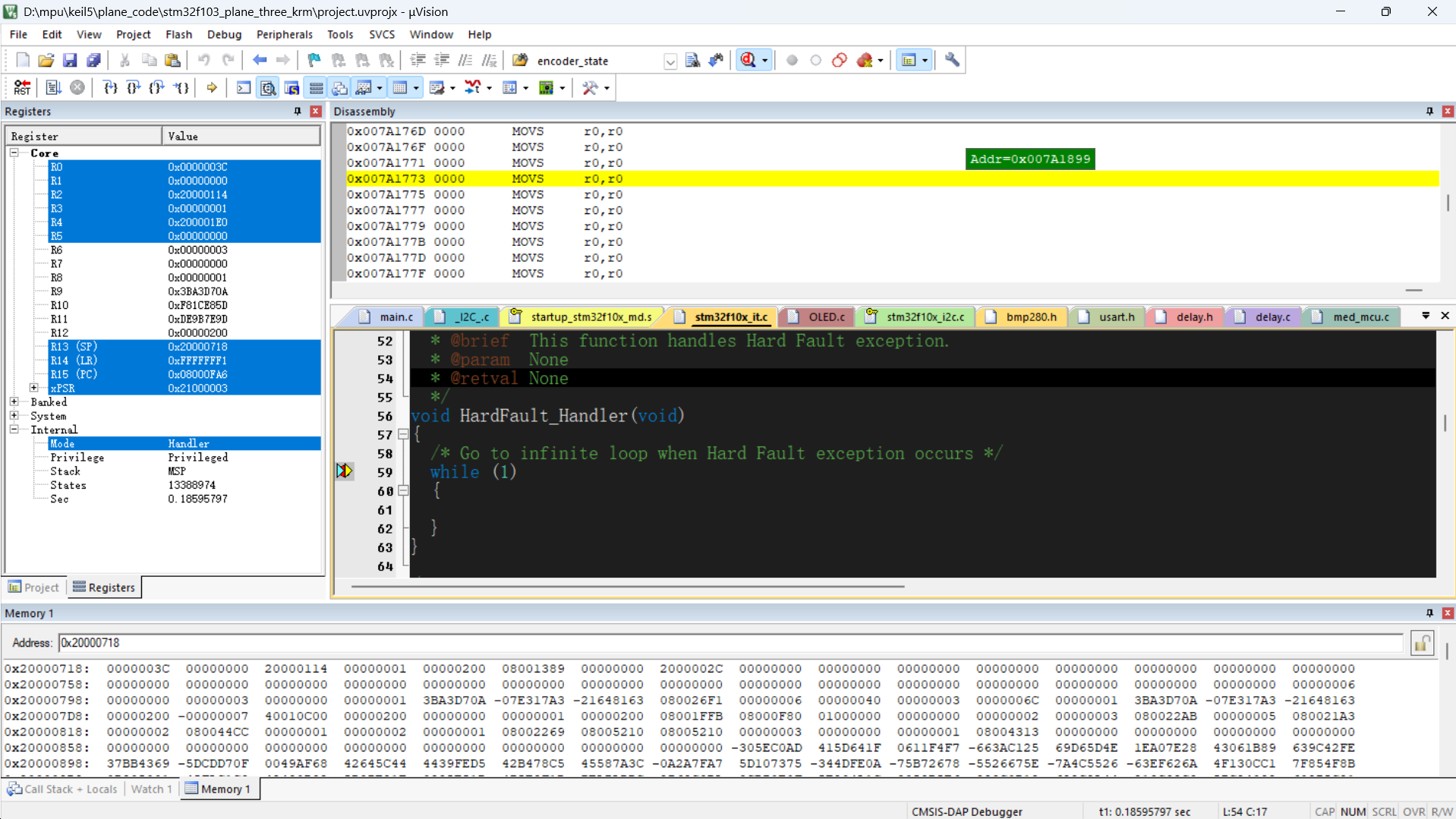This screenshot has width=1456, height=819.
Task: Paste from clipboard via toolbar
Action: [x=173, y=60]
